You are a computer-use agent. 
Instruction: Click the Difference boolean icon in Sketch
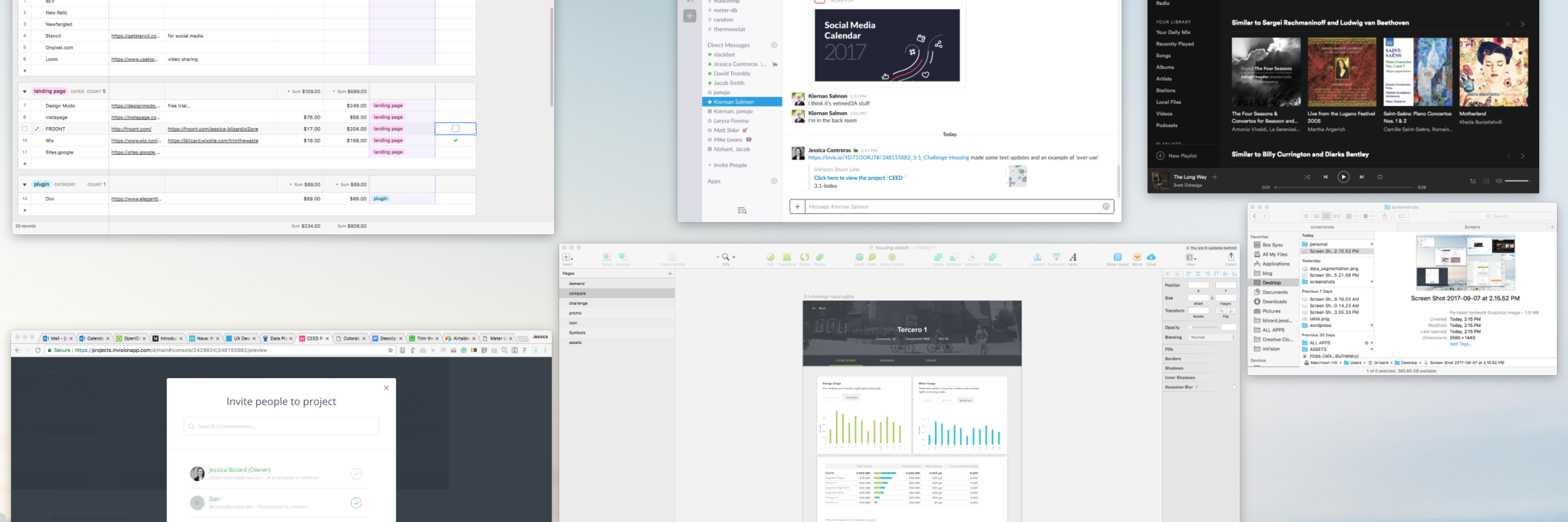[x=992, y=257]
